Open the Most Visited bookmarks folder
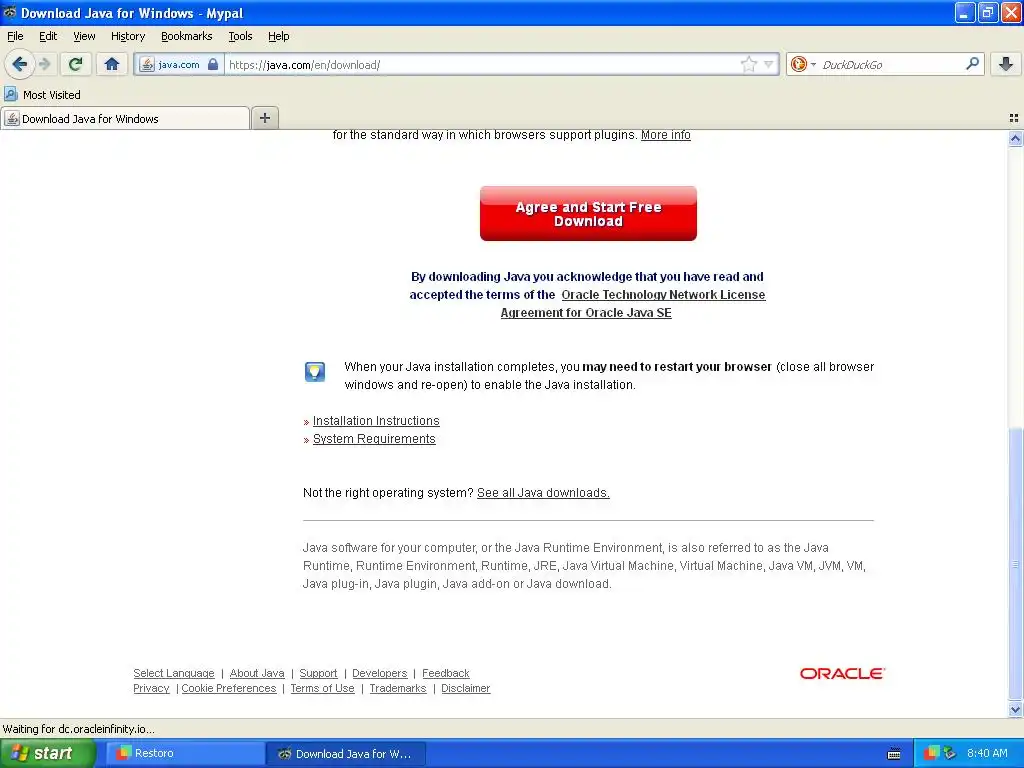Screen dimensions: 1024x768 coord(42,95)
